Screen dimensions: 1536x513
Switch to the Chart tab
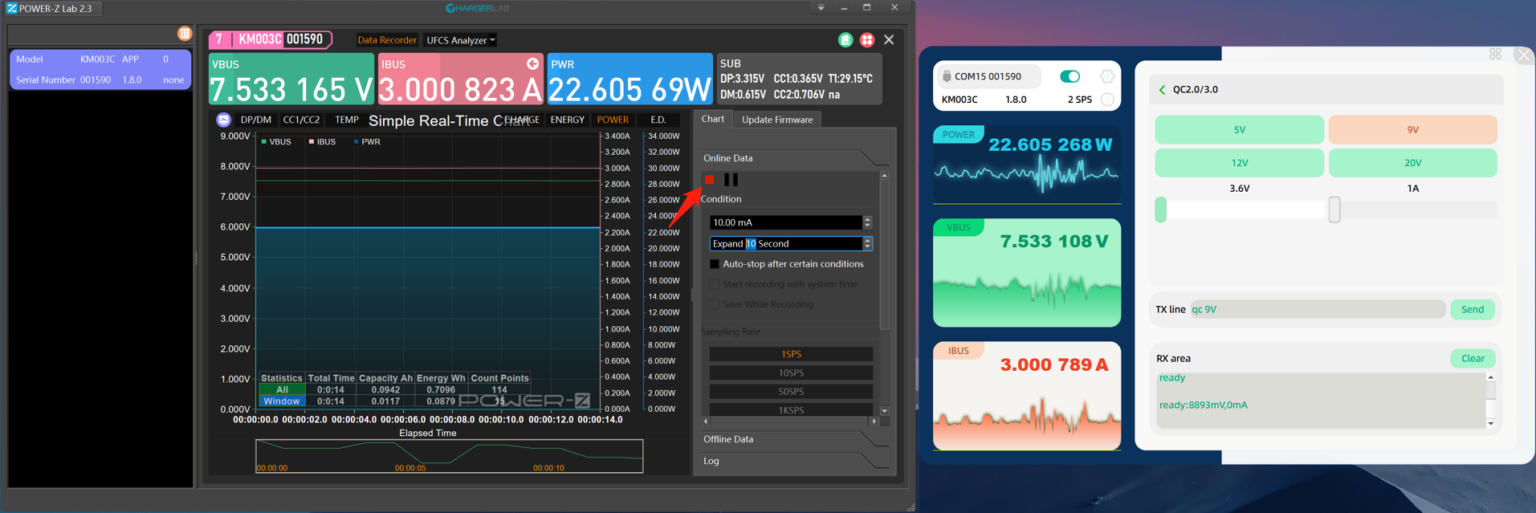713,119
